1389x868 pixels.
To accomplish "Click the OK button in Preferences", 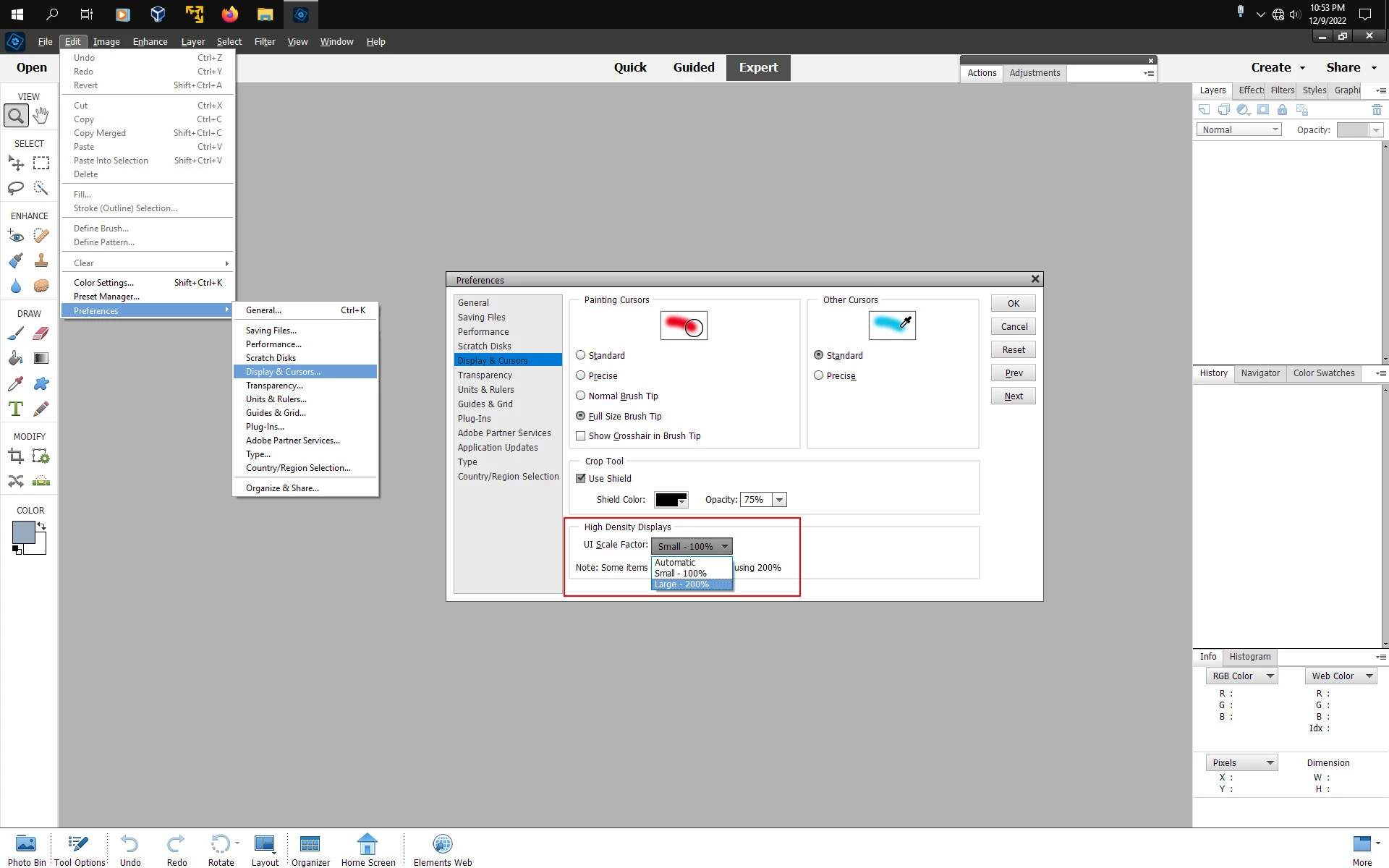I will 1013,304.
